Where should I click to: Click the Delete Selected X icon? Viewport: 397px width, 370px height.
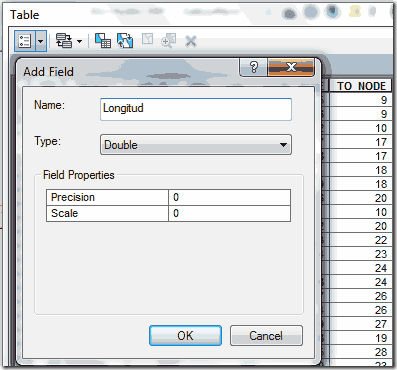tap(191, 41)
